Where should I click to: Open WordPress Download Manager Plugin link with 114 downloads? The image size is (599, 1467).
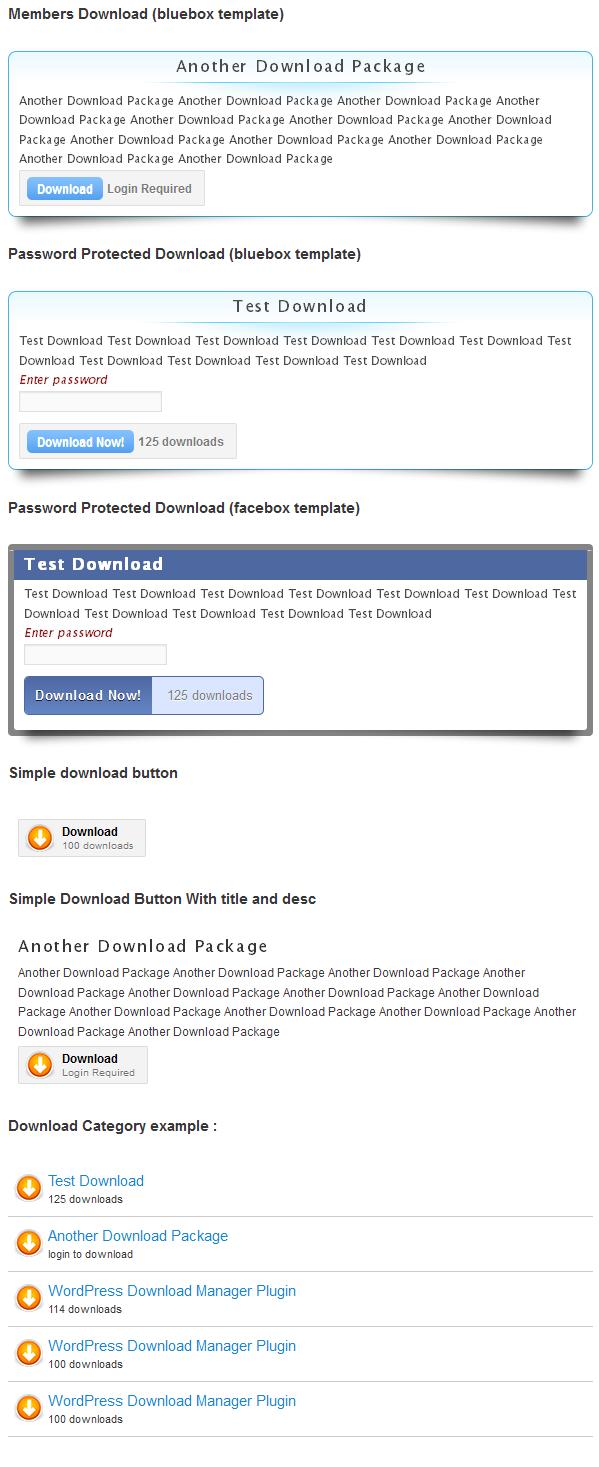point(172,1291)
